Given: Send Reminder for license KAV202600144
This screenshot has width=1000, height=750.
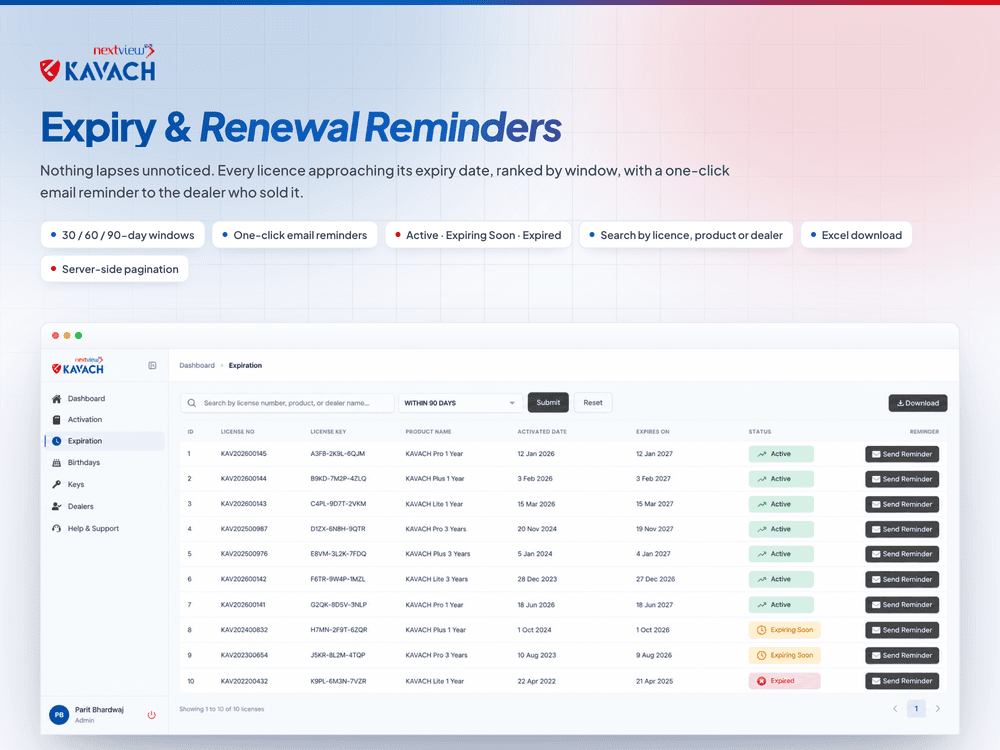Looking at the screenshot, I should click(902, 479).
